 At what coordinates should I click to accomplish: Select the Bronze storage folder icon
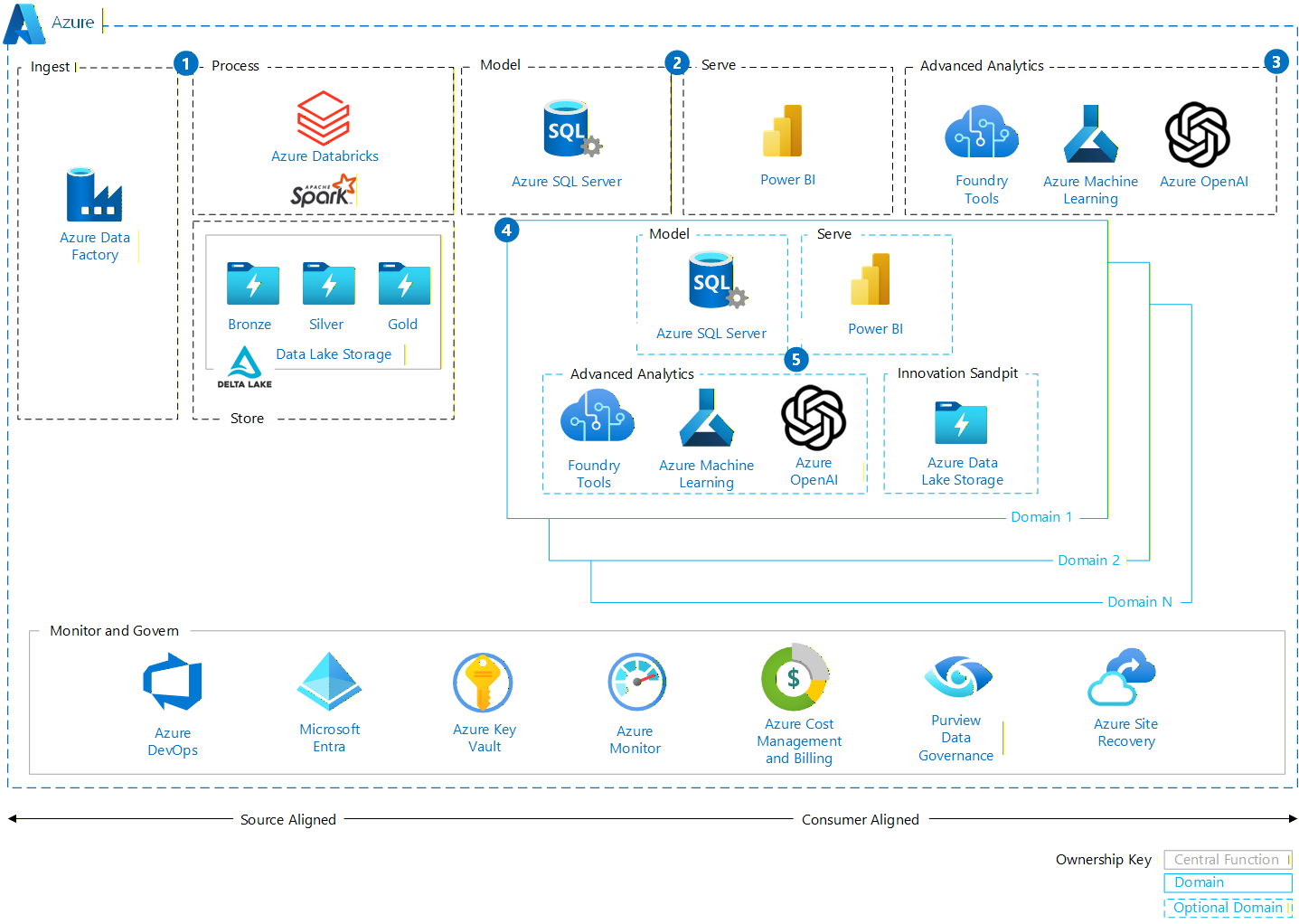coord(253,284)
